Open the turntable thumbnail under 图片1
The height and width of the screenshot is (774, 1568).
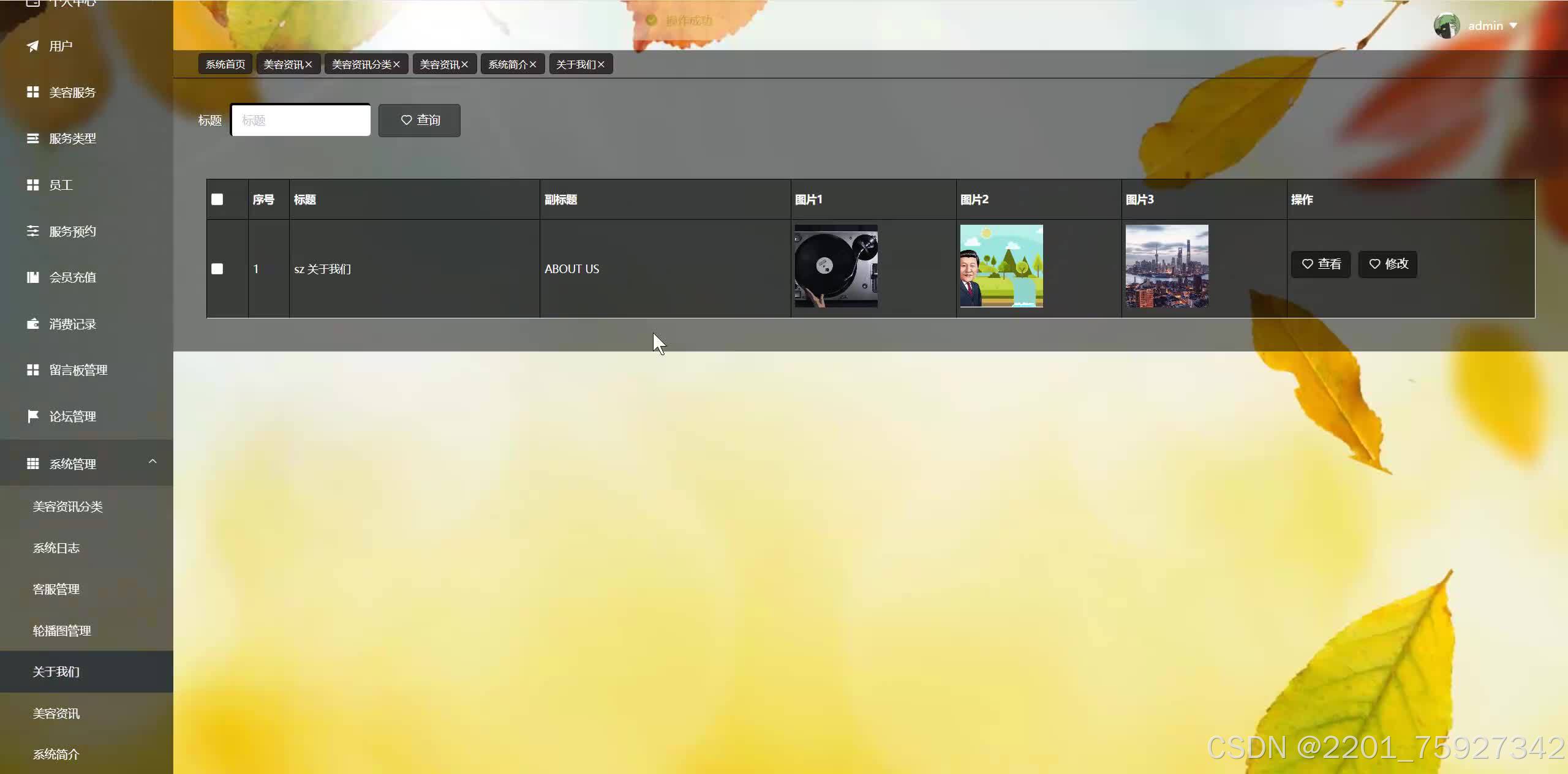[x=836, y=266]
